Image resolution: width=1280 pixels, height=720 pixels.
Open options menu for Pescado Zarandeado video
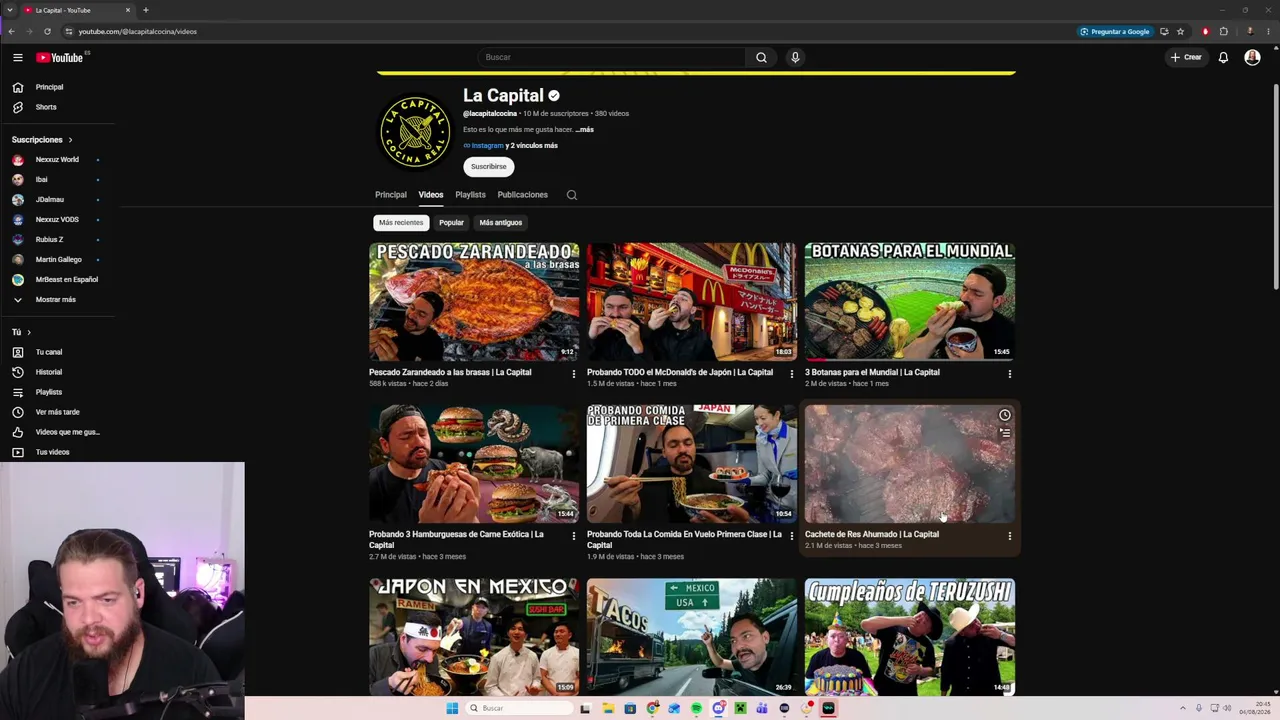pyautogui.click(x=574, y=374)
